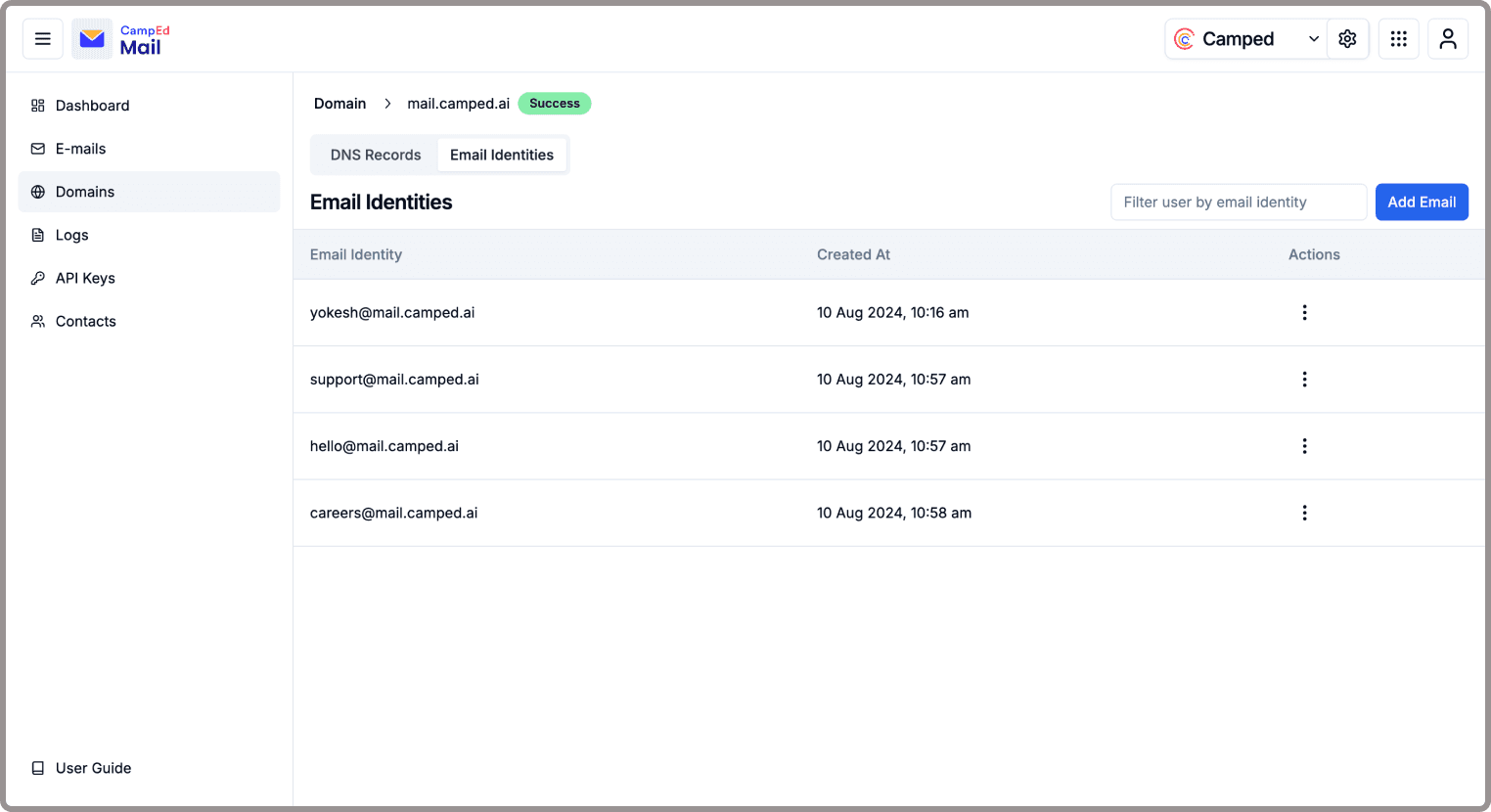Image resolution: width=1491 pixels, height=812 pixels.
Task: Open the settings gear icon
Action: click(x=1347, y=39)
